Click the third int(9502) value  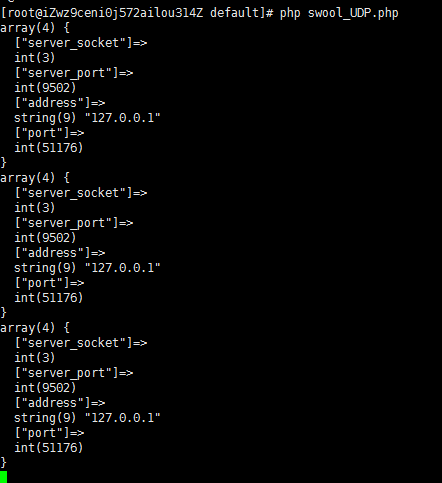[x=45, y=388]
